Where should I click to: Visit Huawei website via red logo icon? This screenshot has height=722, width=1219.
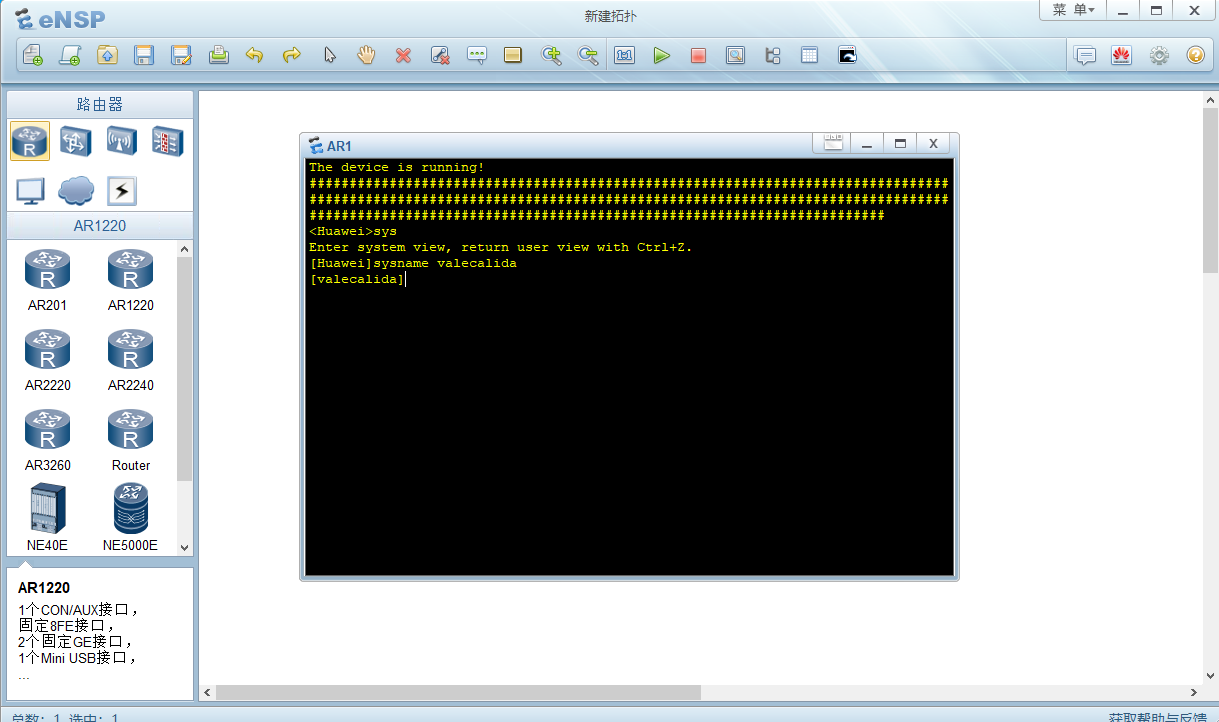click(1121, 55)
